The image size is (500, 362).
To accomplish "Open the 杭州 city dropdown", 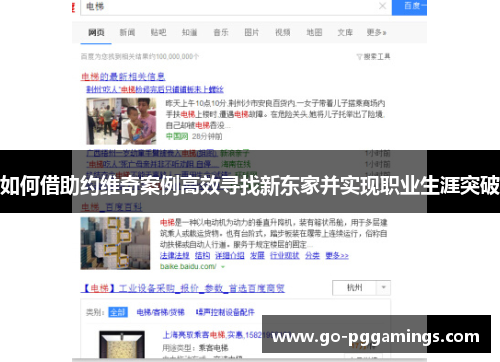I will point(361,288).
